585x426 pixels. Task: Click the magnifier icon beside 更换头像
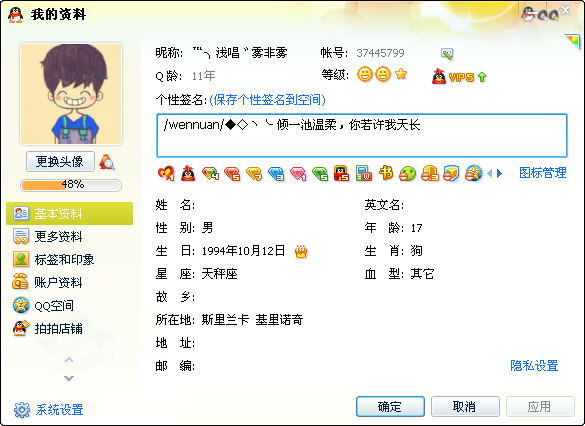107,162
